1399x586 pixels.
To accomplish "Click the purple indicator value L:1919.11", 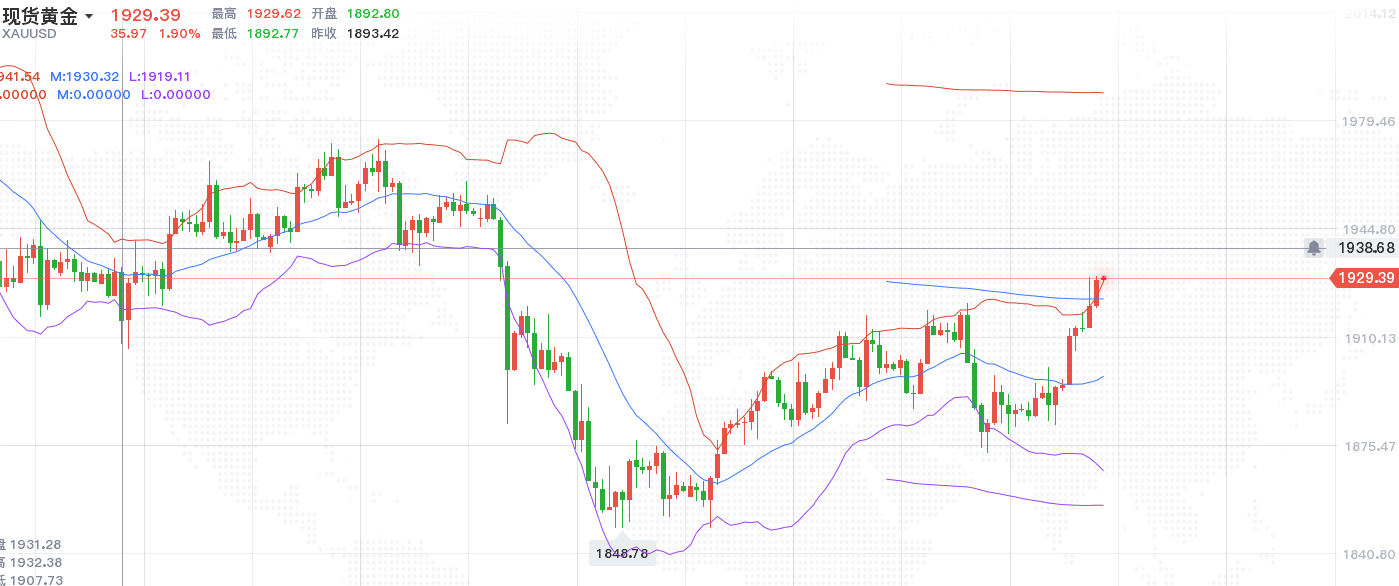I will pos(159,76).
